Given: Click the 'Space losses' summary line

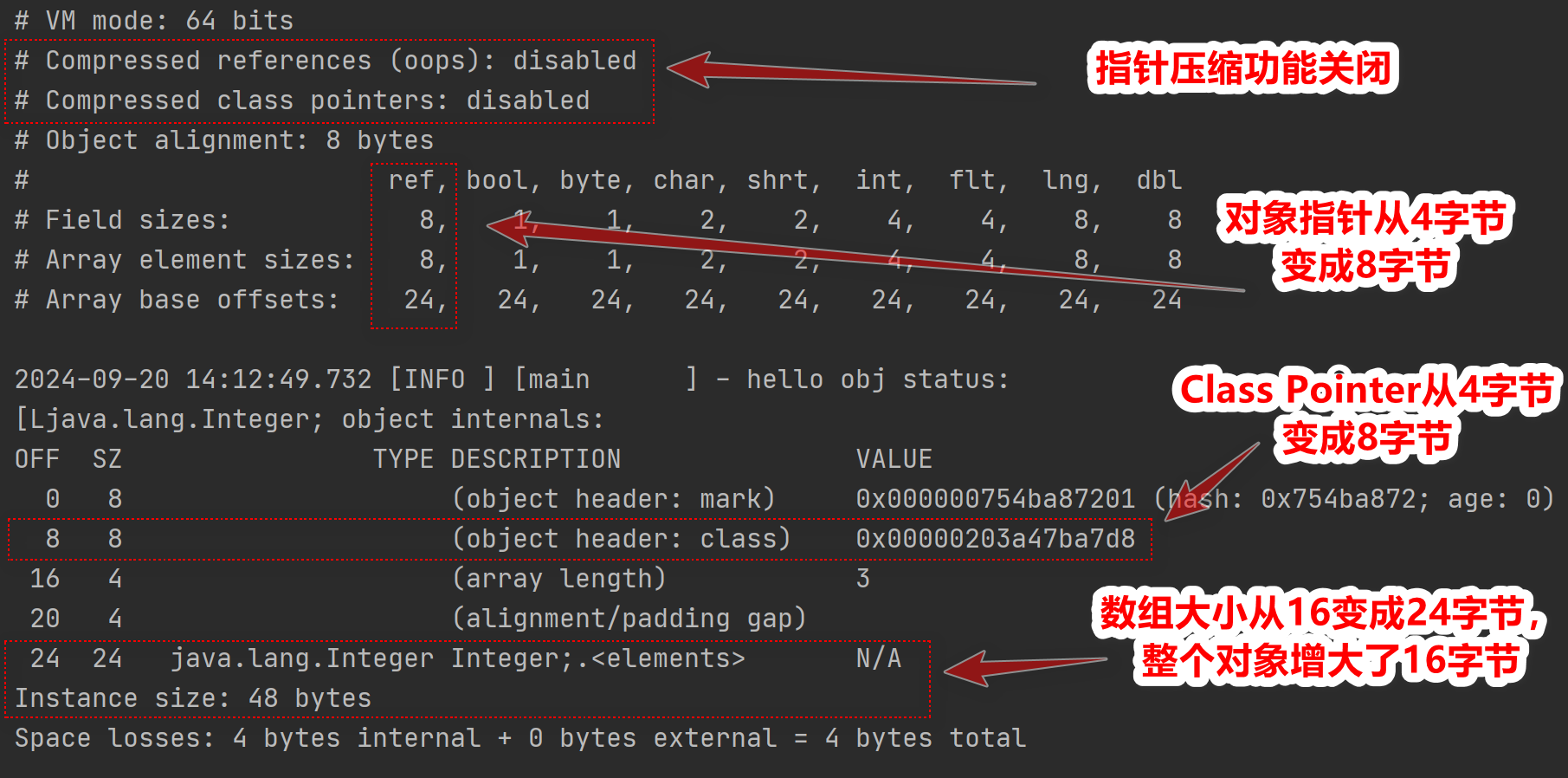Looking at the screenshot, I should (x=519, y=738).
